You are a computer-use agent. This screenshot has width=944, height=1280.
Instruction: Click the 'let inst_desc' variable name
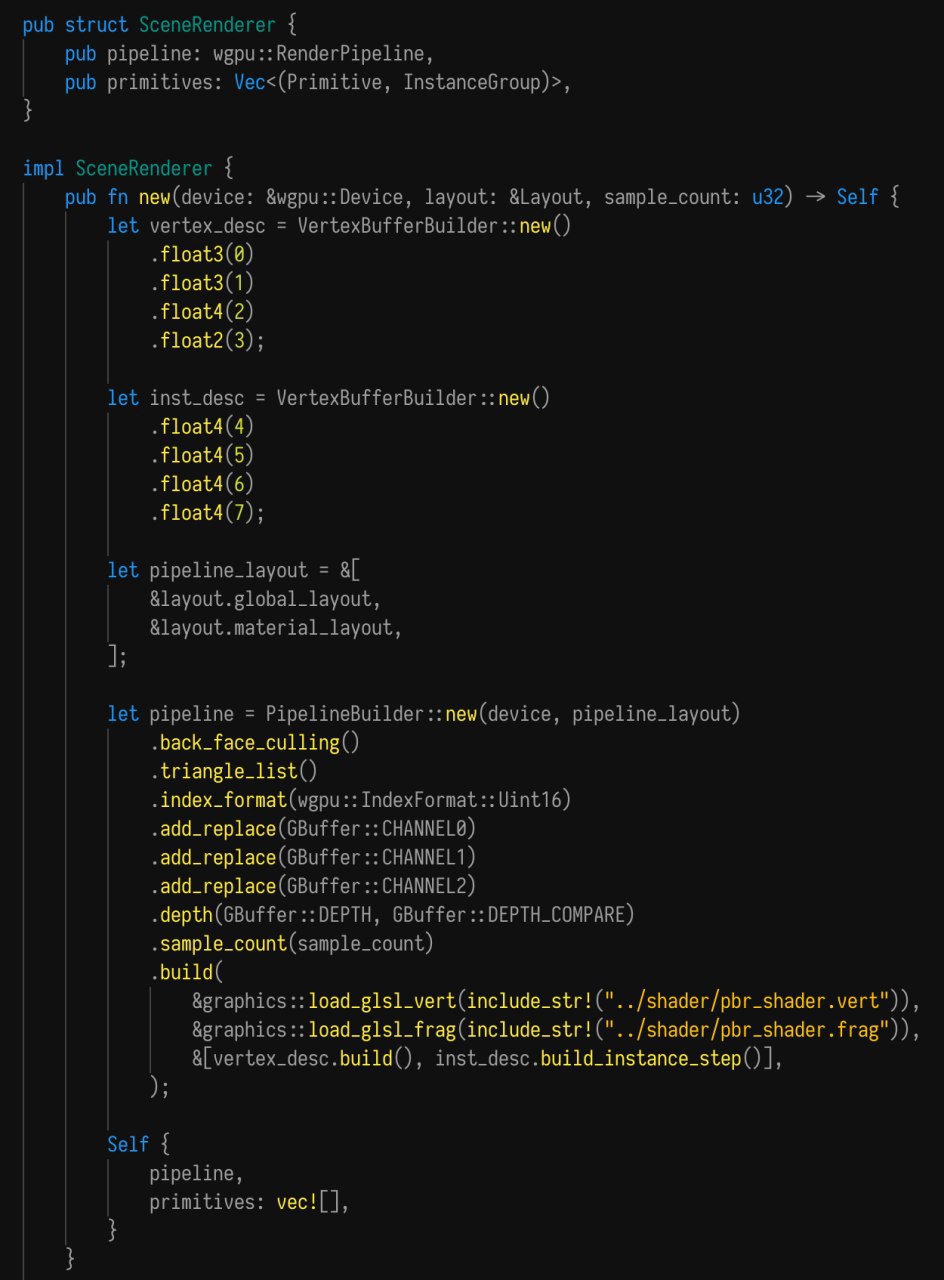coord(197,398)
